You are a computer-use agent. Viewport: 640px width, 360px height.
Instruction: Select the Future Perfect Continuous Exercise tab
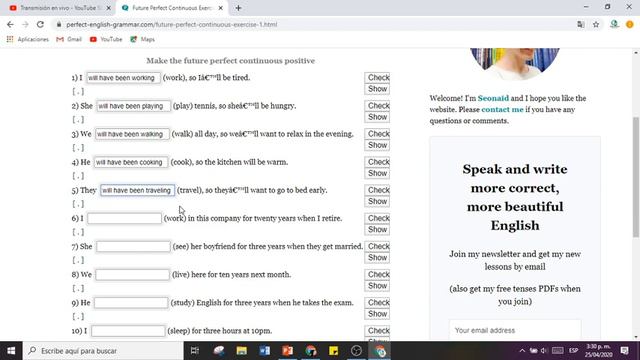pos(171,8)
